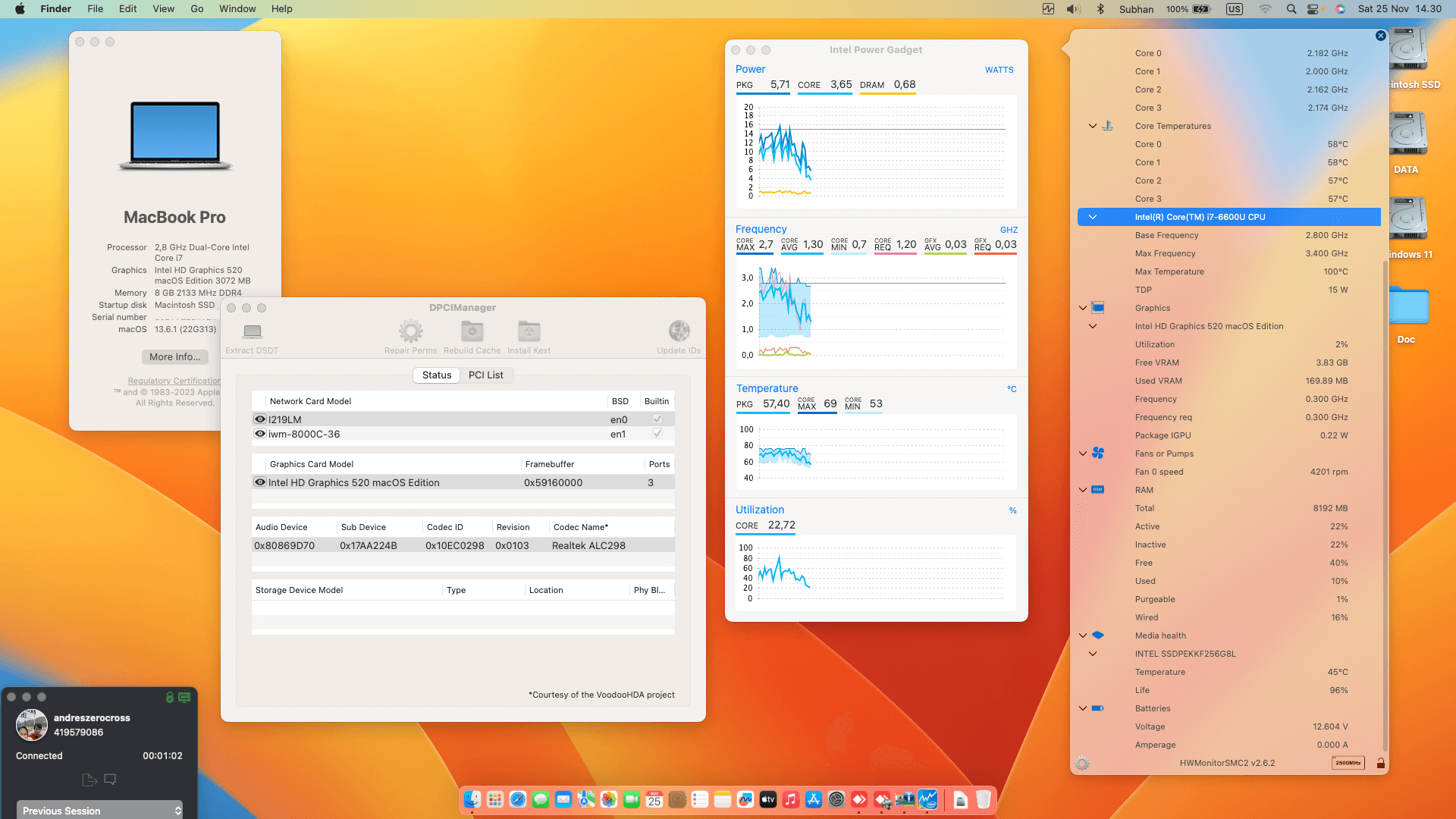Open chat icon in AnyDesk session panel
1456x819 pixels.
click(110, 780)
